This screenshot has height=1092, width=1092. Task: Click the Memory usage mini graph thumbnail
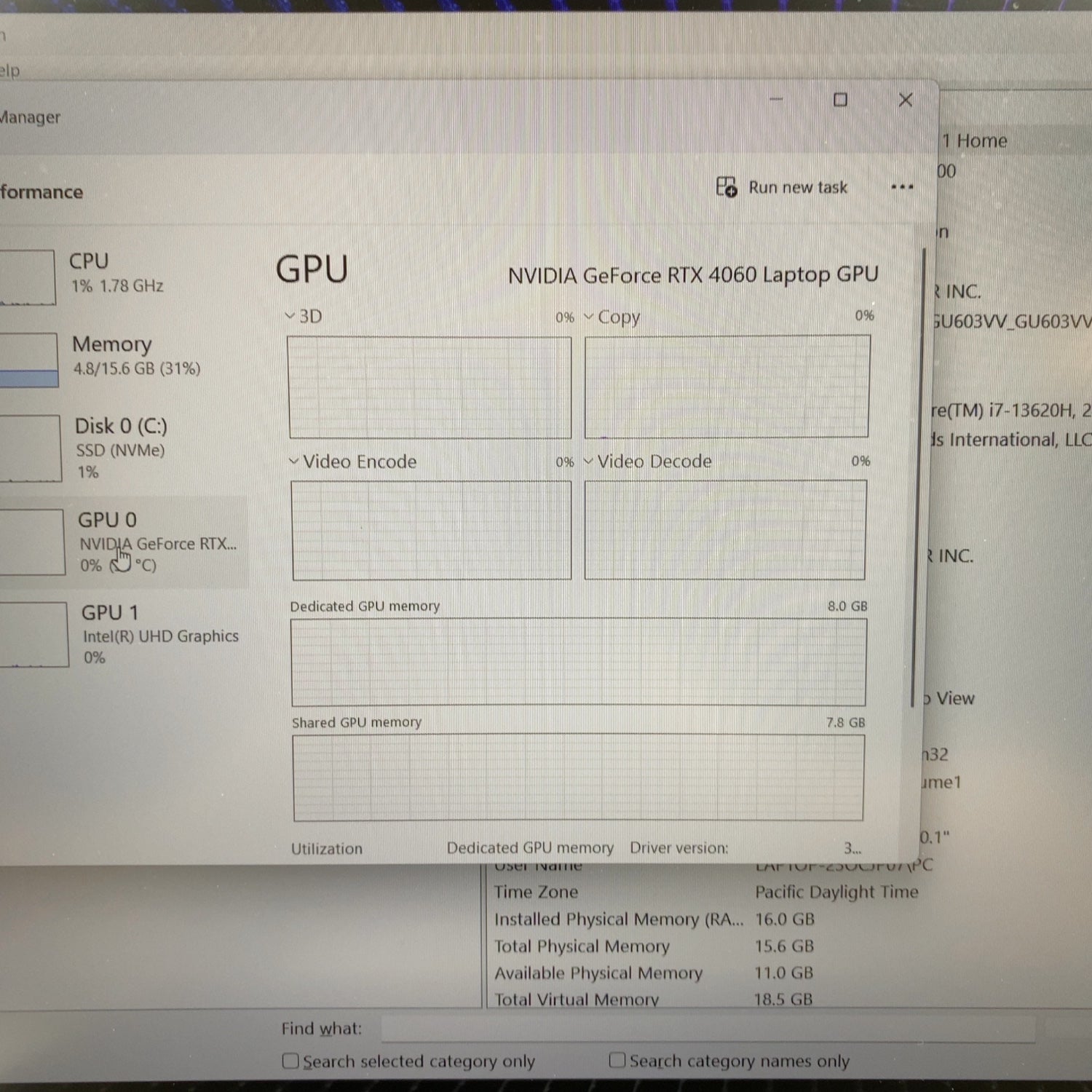29,360
